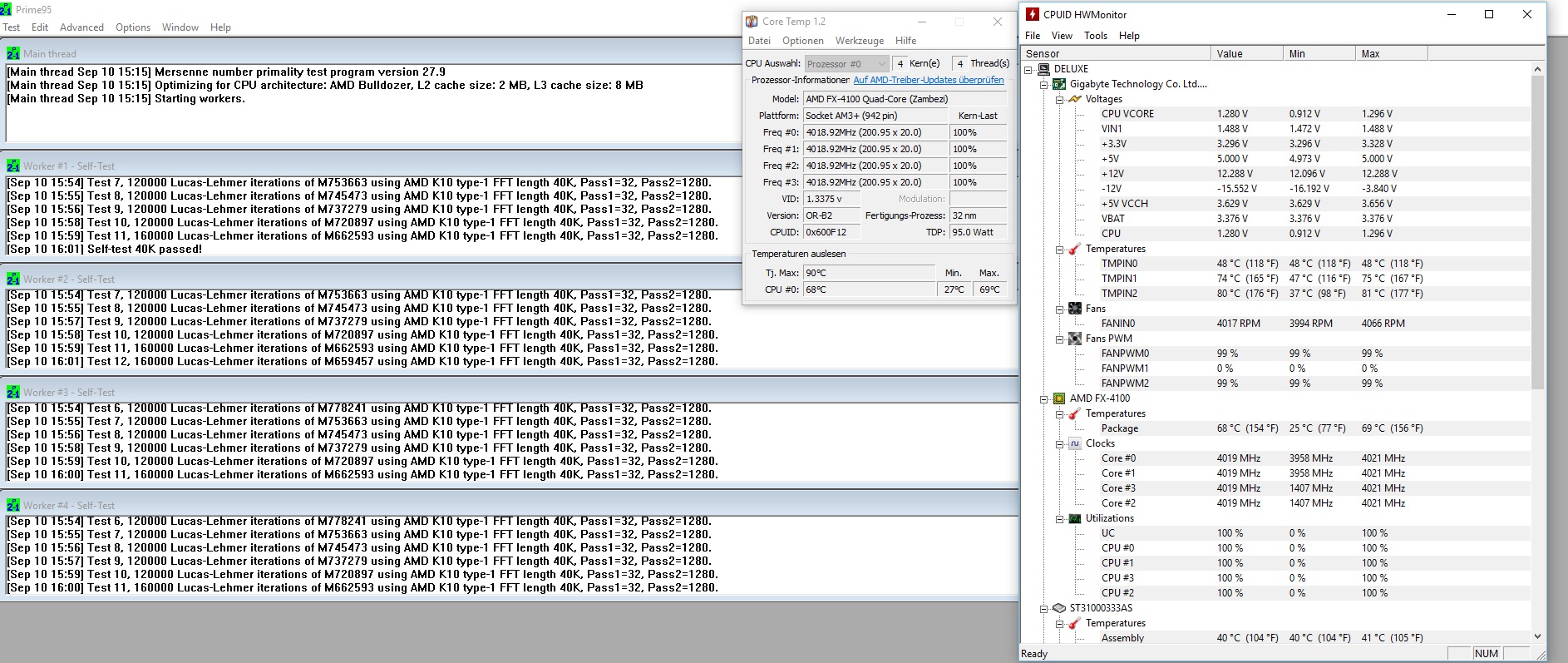
Task: Collapse the AMD FX-4100 node
Action: 1044,398
